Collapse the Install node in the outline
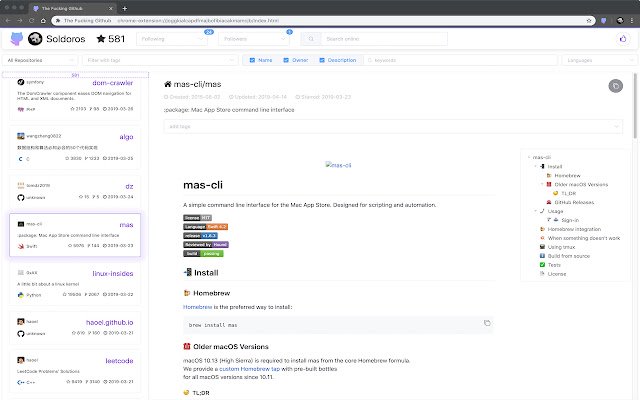This screenshot has width=640, height=400. point(536,167)
